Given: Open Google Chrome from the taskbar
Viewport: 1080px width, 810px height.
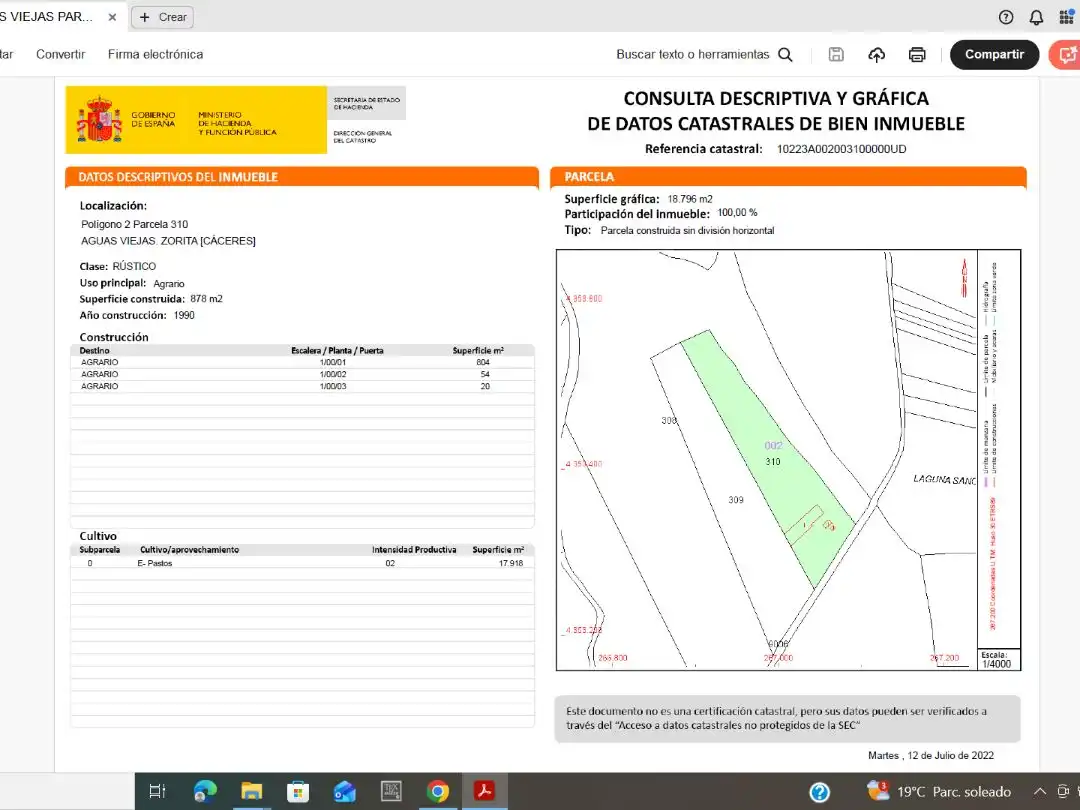Looking at the screenshot, I should click(437, 791).
